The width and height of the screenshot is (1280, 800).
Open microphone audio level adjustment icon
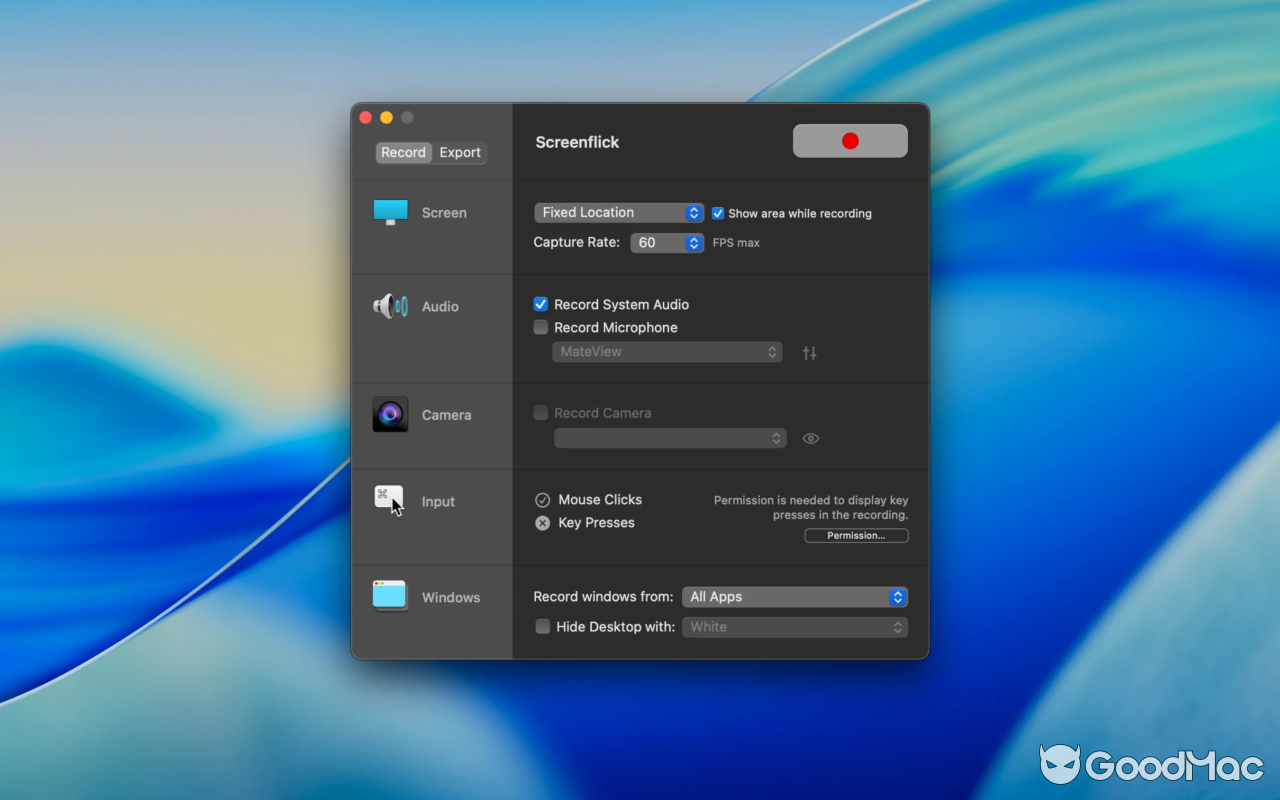pyautogui.click(x=810, y=353)
